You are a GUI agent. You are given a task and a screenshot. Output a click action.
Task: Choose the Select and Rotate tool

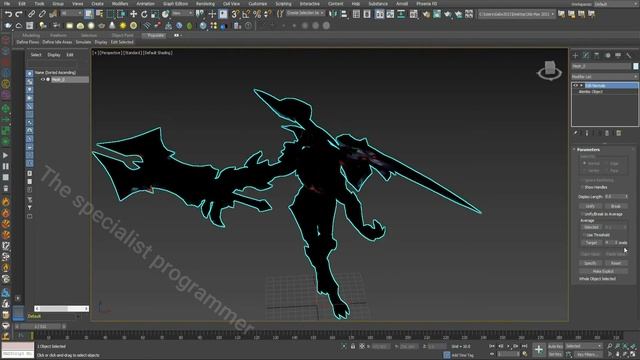point(144,14)
